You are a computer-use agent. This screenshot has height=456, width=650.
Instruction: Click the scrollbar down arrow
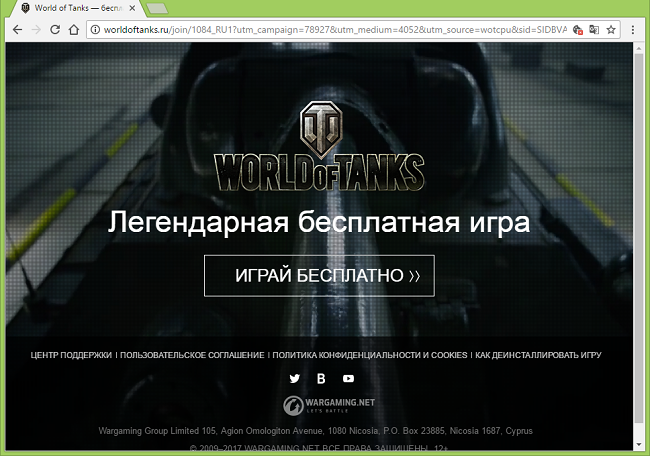pos(640,449)
